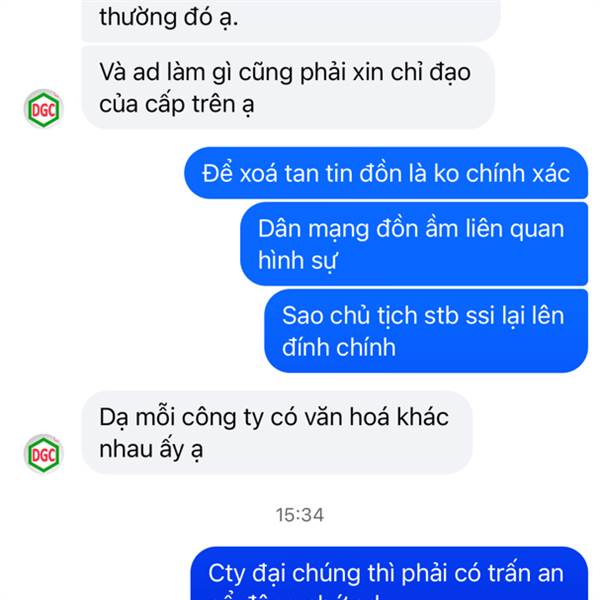This screenshot has width=600, height=600.
Task: Open DGC profile picture next to "nhau ấy ạ"
Action: pyautogui.click(x=43, y=454)
